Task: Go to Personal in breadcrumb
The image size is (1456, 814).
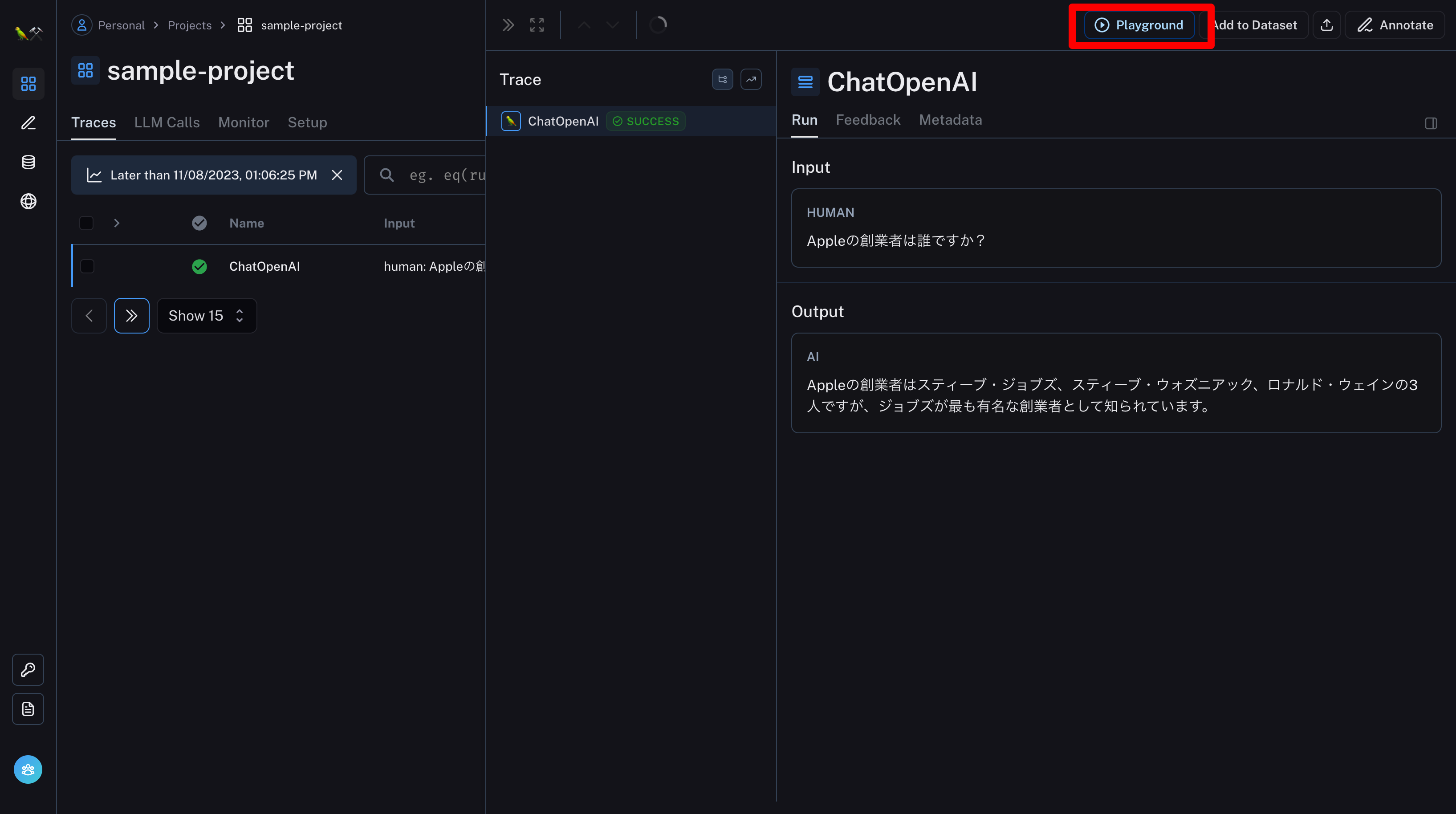Action: pyautogui.click(x=121, y=25)
